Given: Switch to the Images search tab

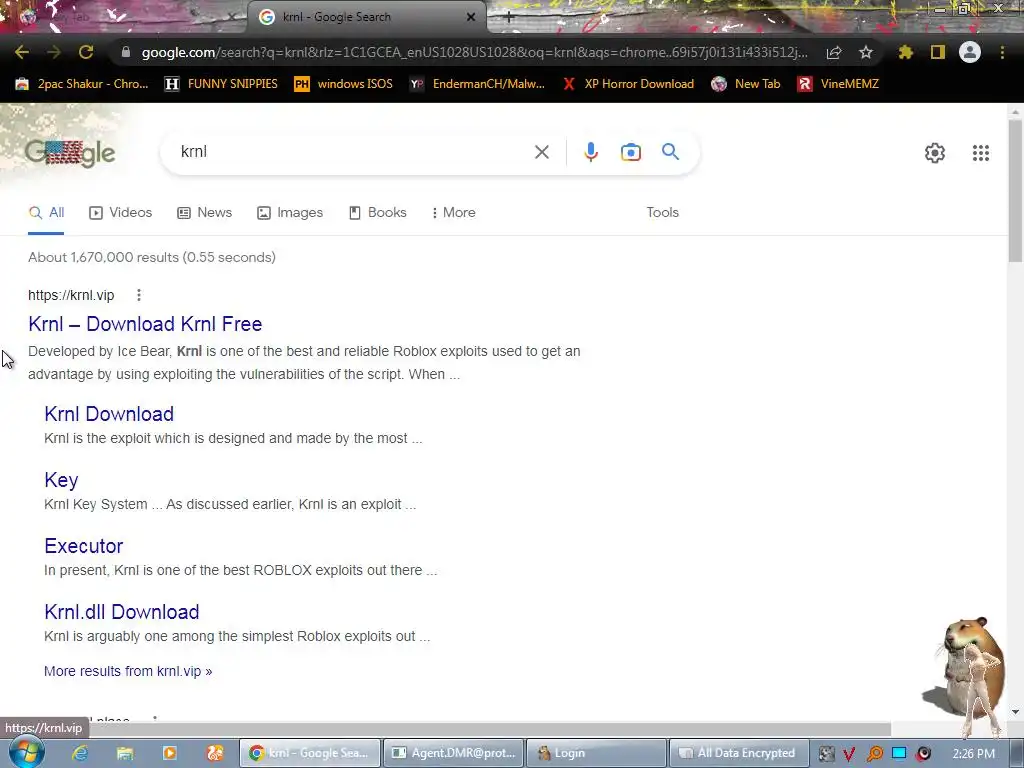Looking at the screenshot, I should (290, 212).
